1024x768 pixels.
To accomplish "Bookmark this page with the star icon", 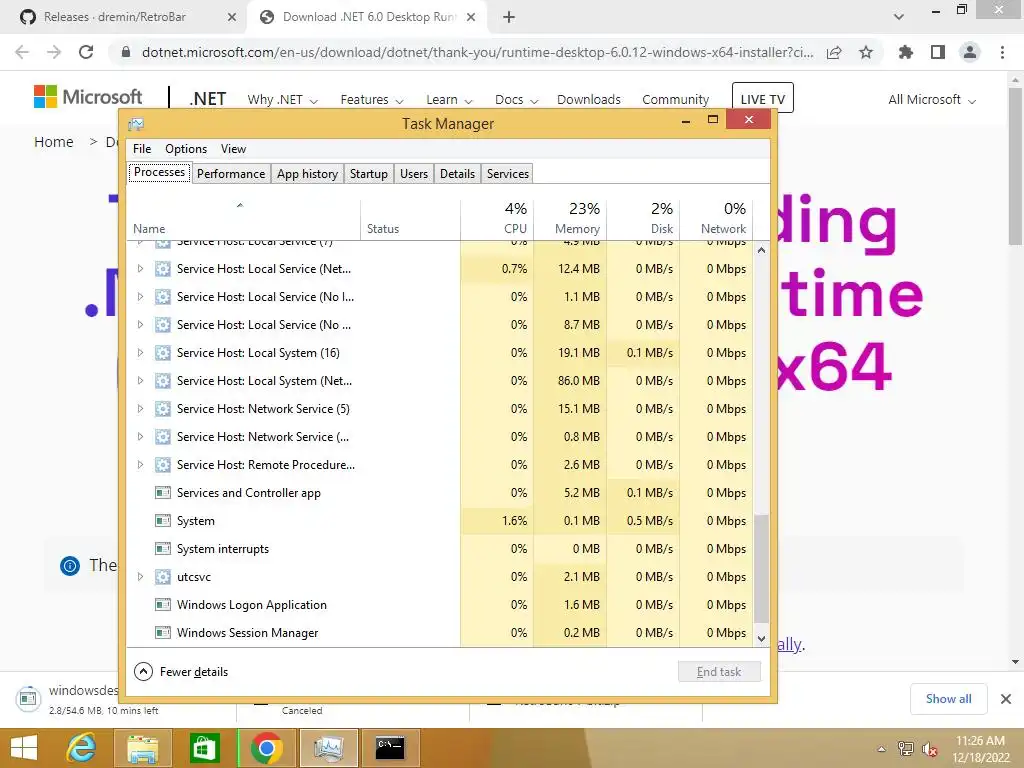I will click(x=866, y=52).
